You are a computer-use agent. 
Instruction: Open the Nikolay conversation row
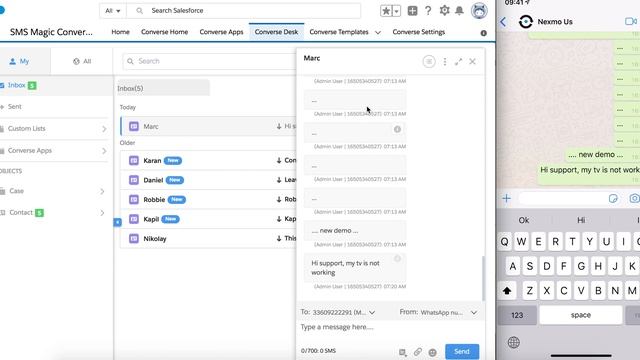[x=209, y=239]
